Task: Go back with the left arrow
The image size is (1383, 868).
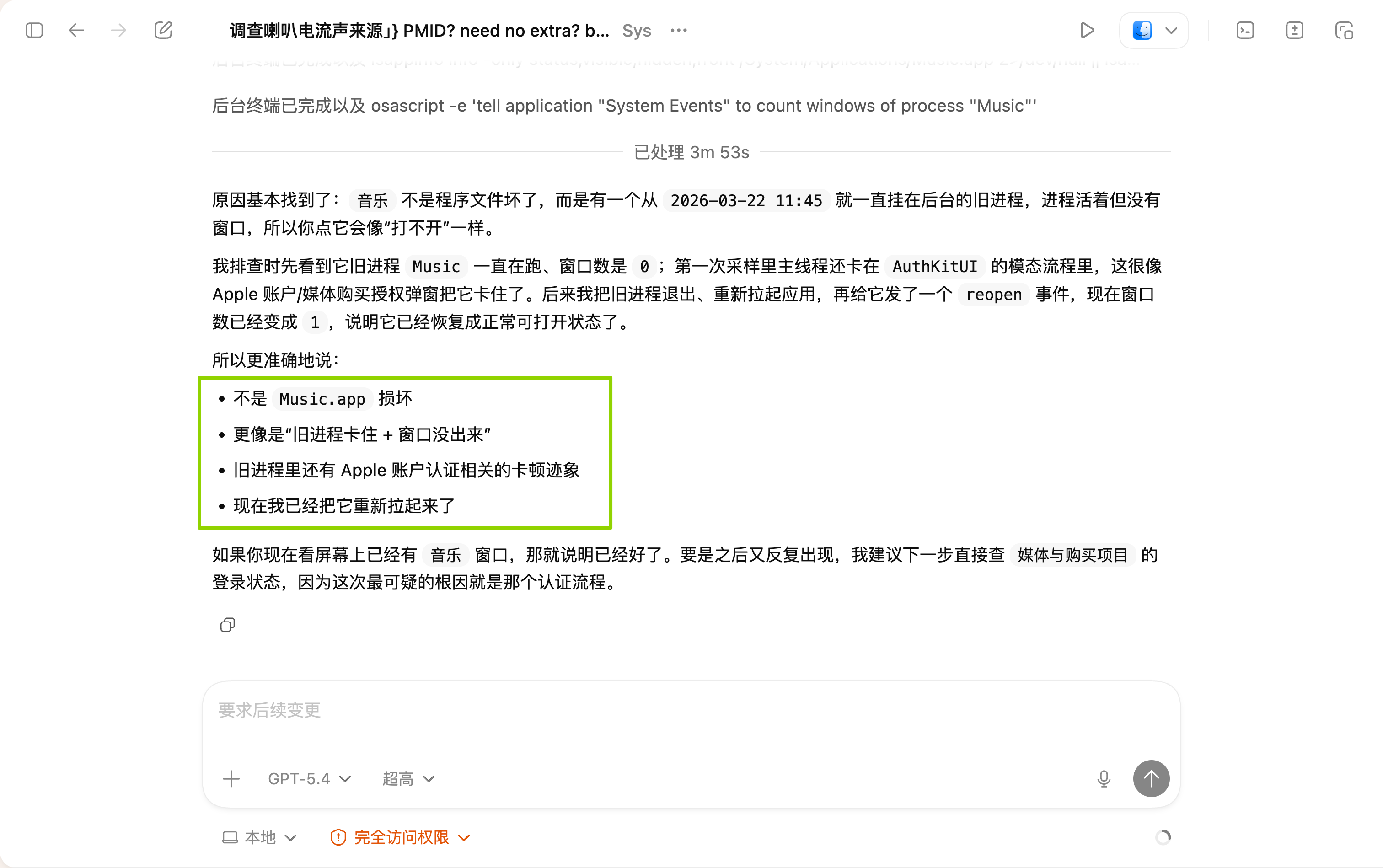Action: click(x=76, y=30)
